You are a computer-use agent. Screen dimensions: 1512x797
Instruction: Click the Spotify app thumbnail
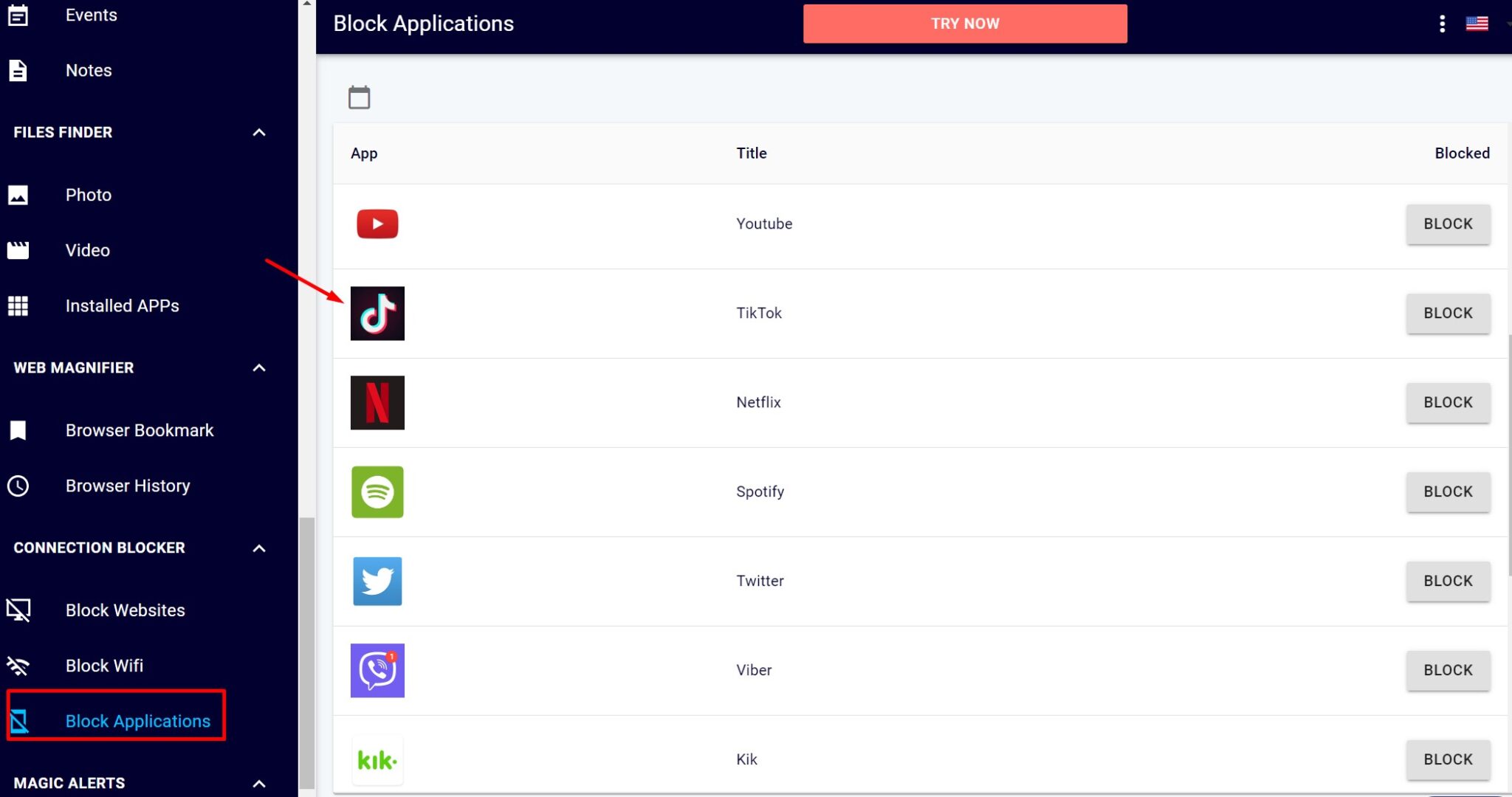tap(377, 491)
